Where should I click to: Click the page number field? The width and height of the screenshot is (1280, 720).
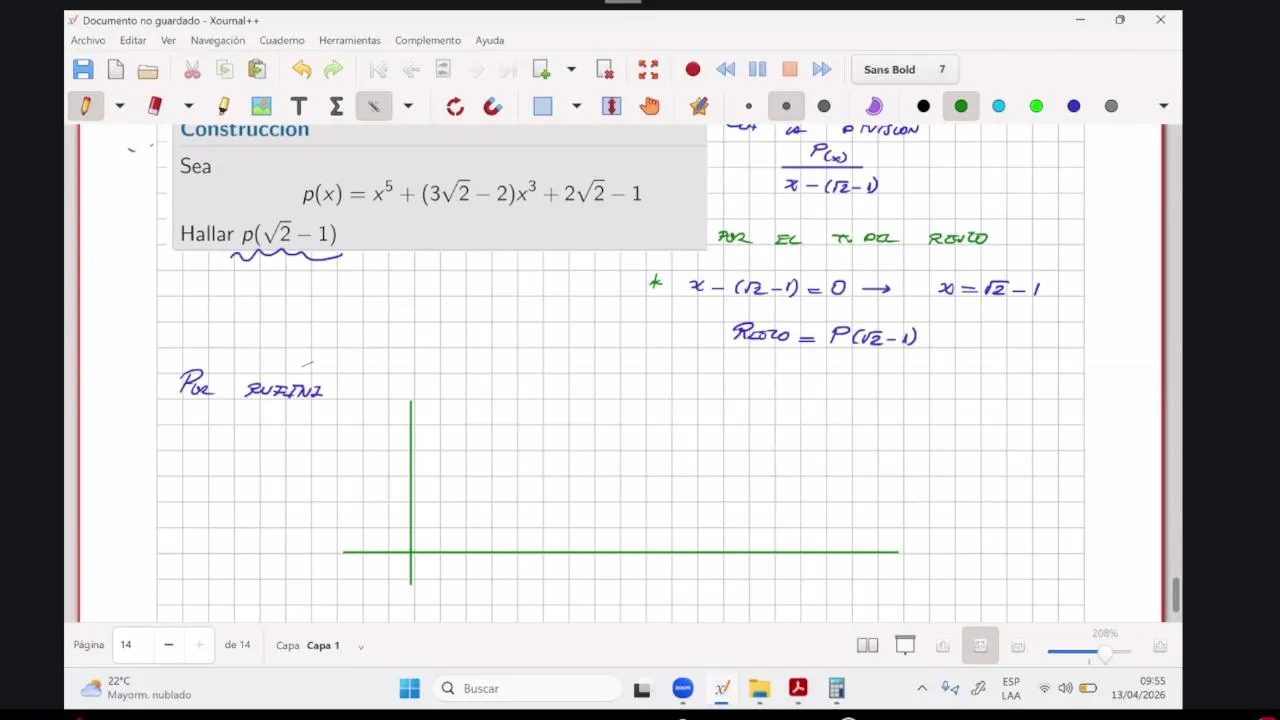pos(132,645)
